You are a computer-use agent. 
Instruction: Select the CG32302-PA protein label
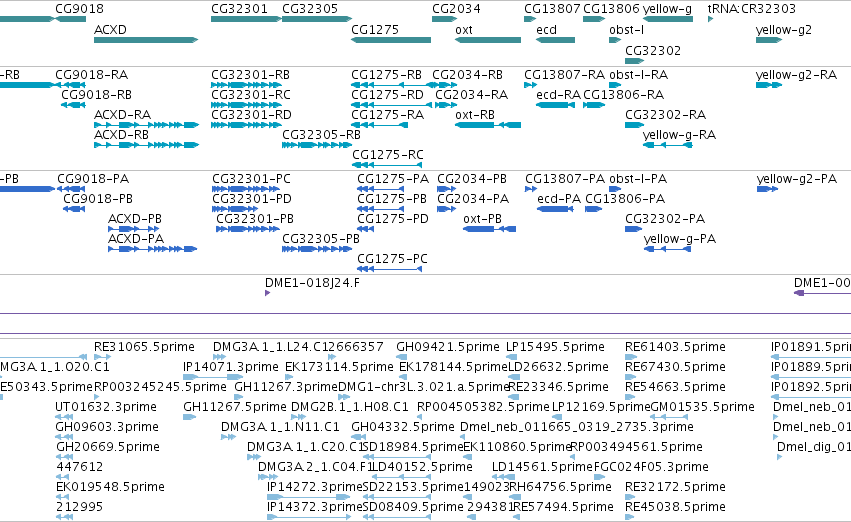[x=665, y=219]
